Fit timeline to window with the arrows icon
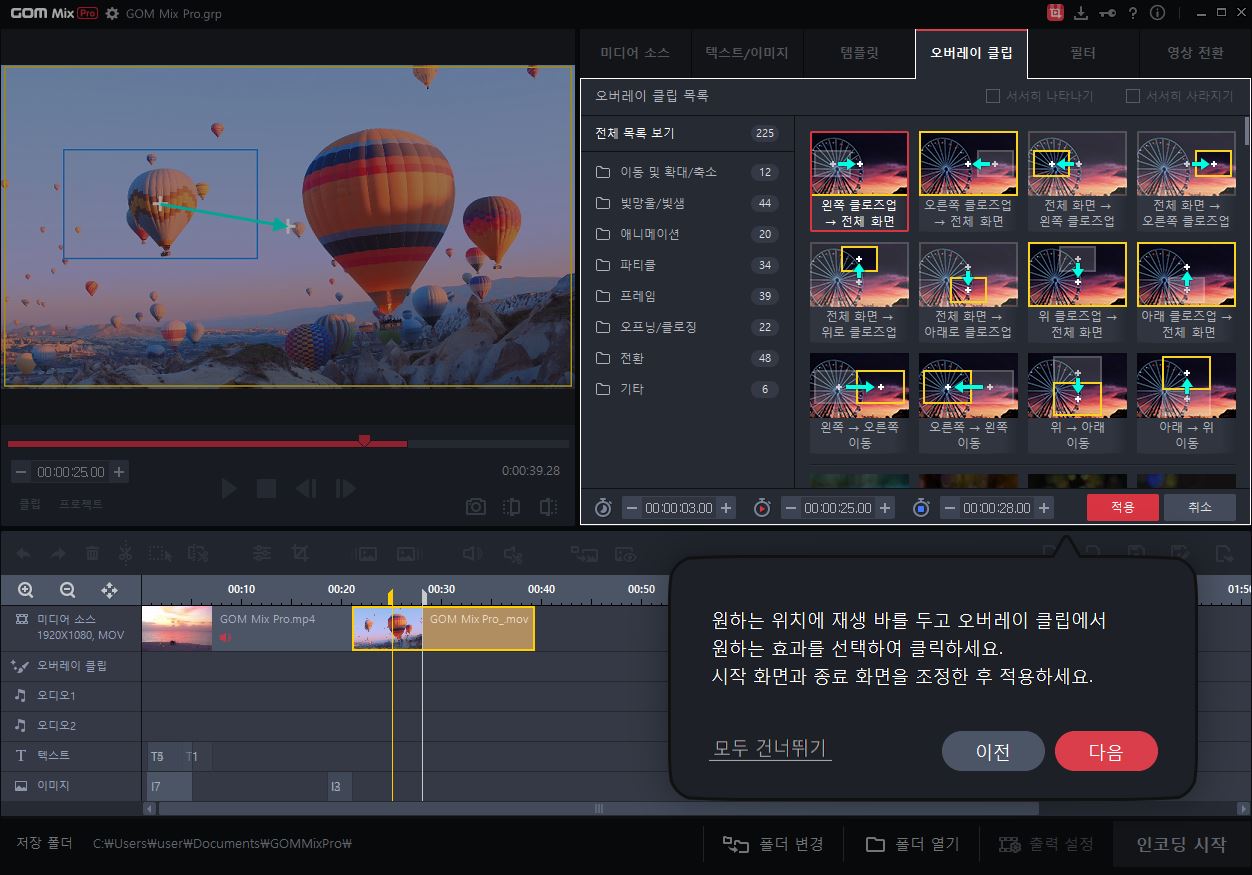The height and width of the screenshot is (875, 1252). 110,590
